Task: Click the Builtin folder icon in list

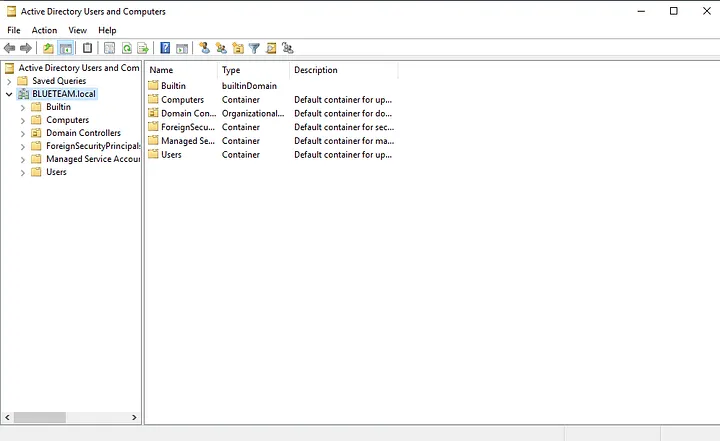Action: click(x=153, y=85)
